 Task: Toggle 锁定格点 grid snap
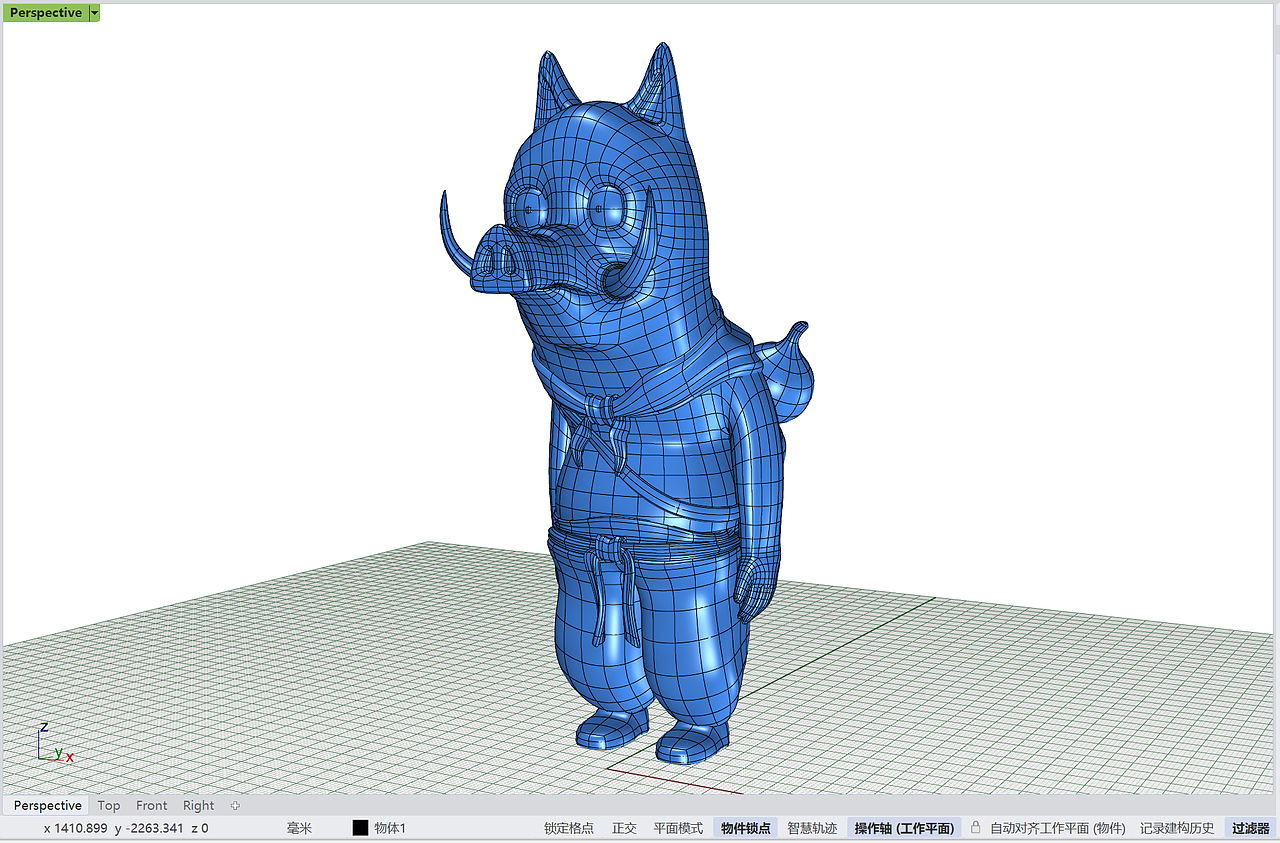[x=568, y=828]
